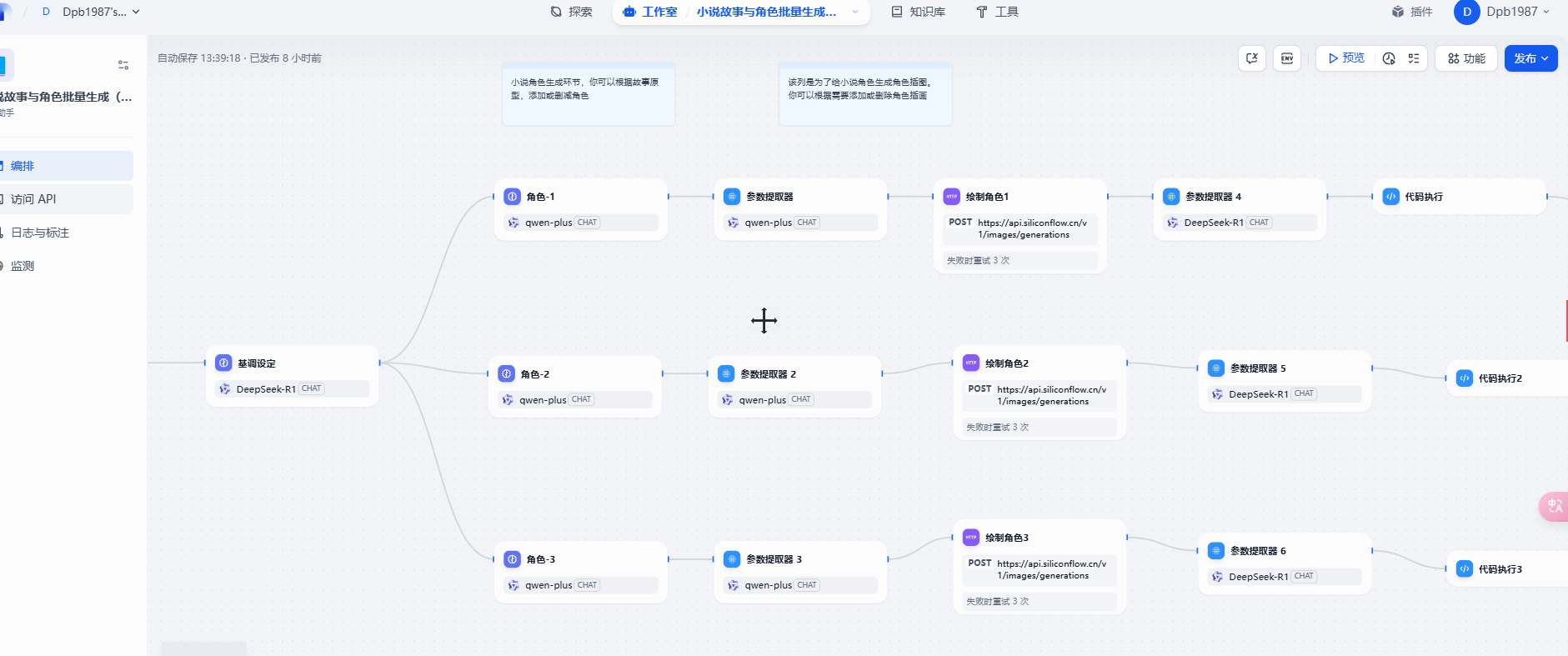Open the checklist icon beside run history

1414,58
